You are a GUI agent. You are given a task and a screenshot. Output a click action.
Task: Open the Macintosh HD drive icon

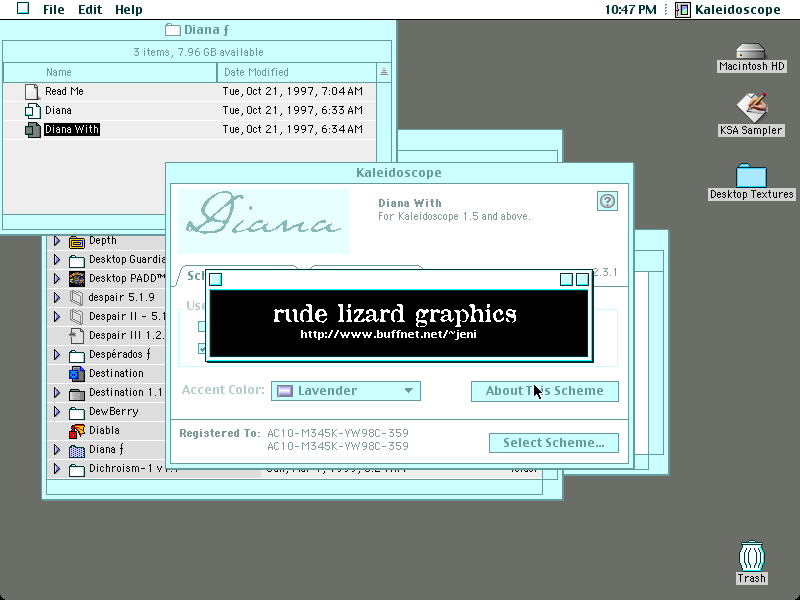click(x=751, y=52)
